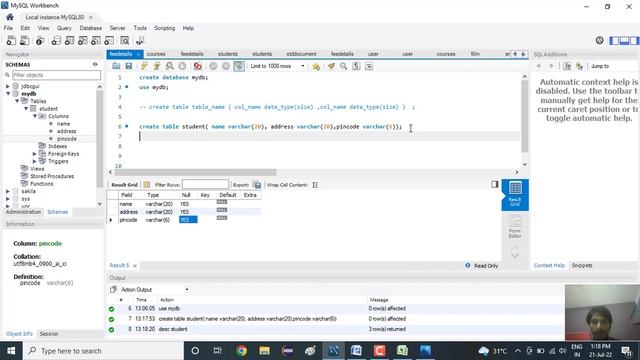Collapse the mydb schema
The height and width of the screenshot is (360, 640).
(7, 94)
